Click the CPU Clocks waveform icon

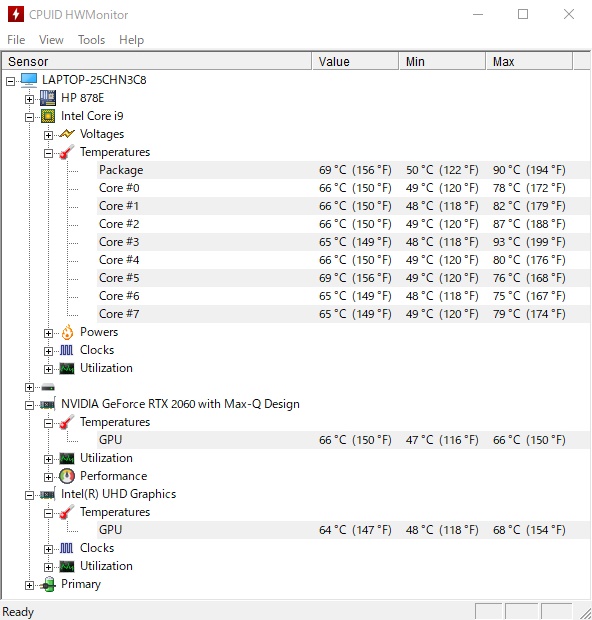66,350
